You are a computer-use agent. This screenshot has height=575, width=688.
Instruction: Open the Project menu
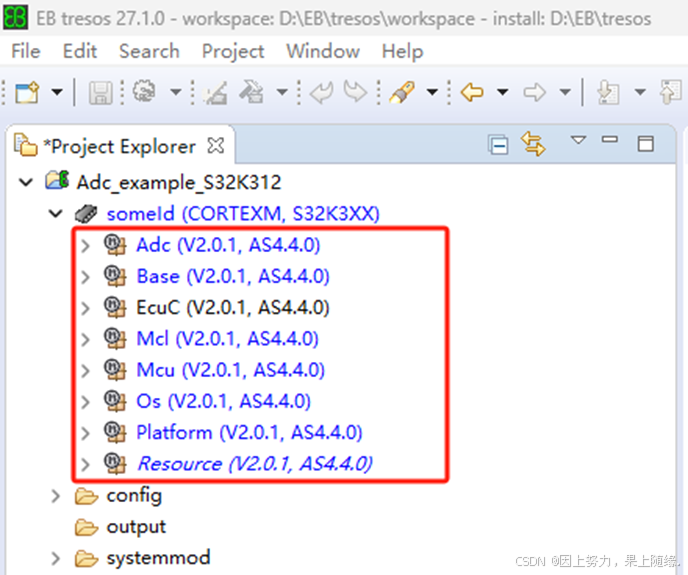233,52
